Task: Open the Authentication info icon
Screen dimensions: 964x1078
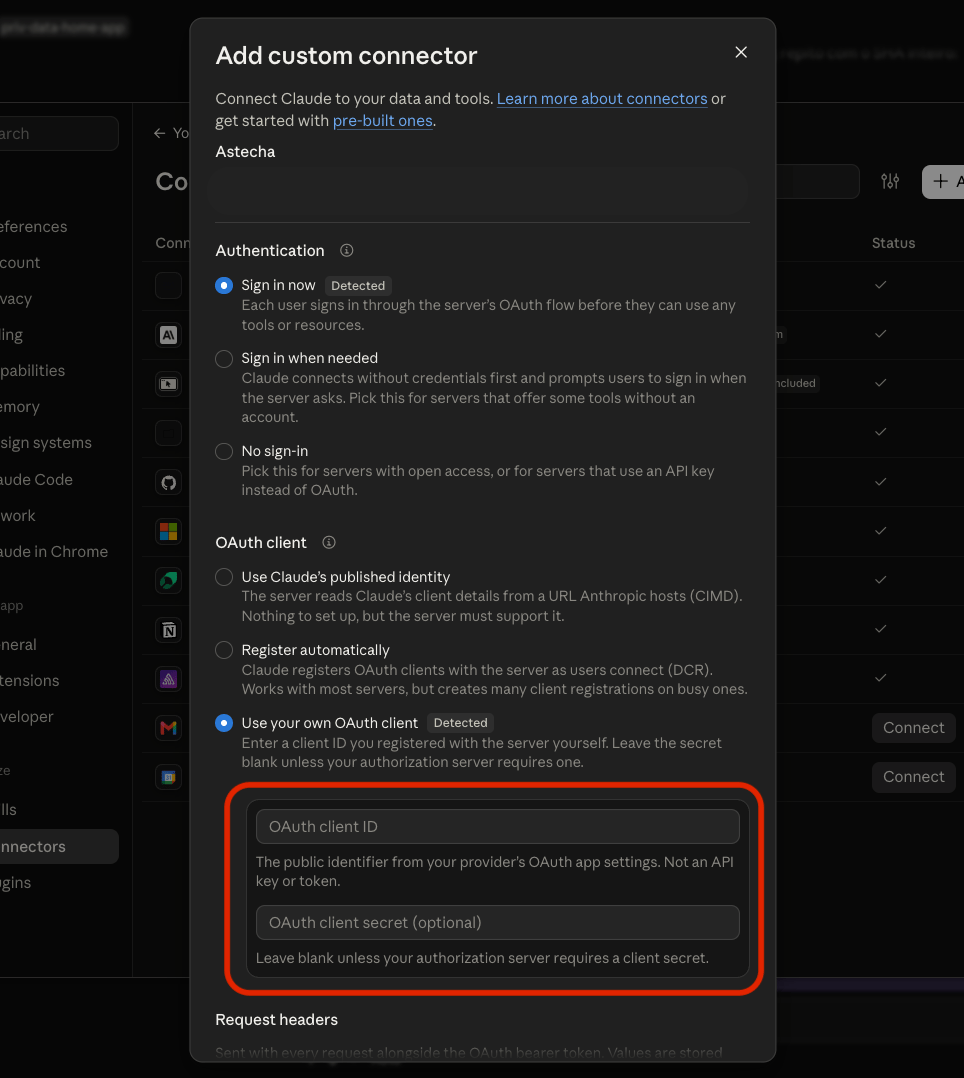Action: pos(347,250)
